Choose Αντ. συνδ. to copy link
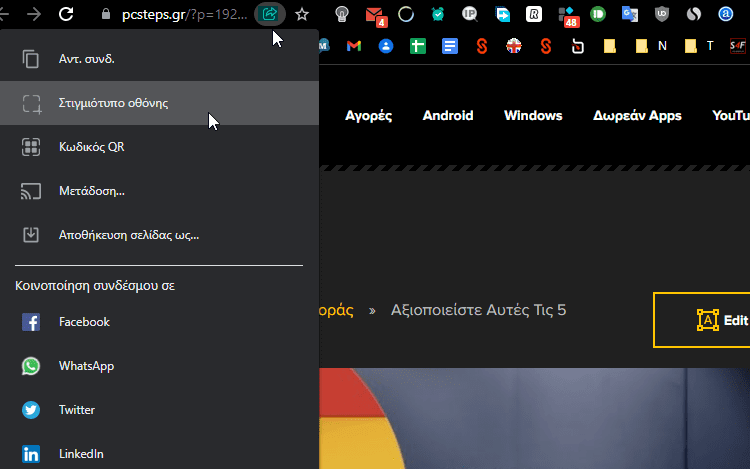Screen dimensions: 750x469 tap(159, 59)
